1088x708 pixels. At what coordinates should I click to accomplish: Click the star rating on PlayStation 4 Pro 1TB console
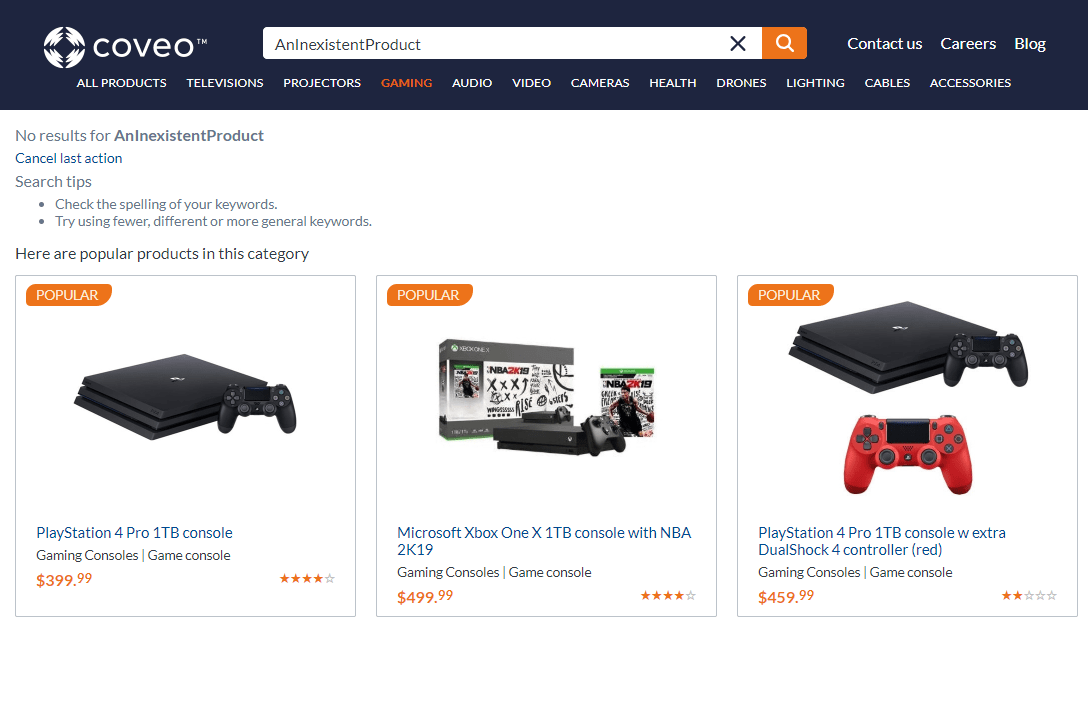point(307,578)
